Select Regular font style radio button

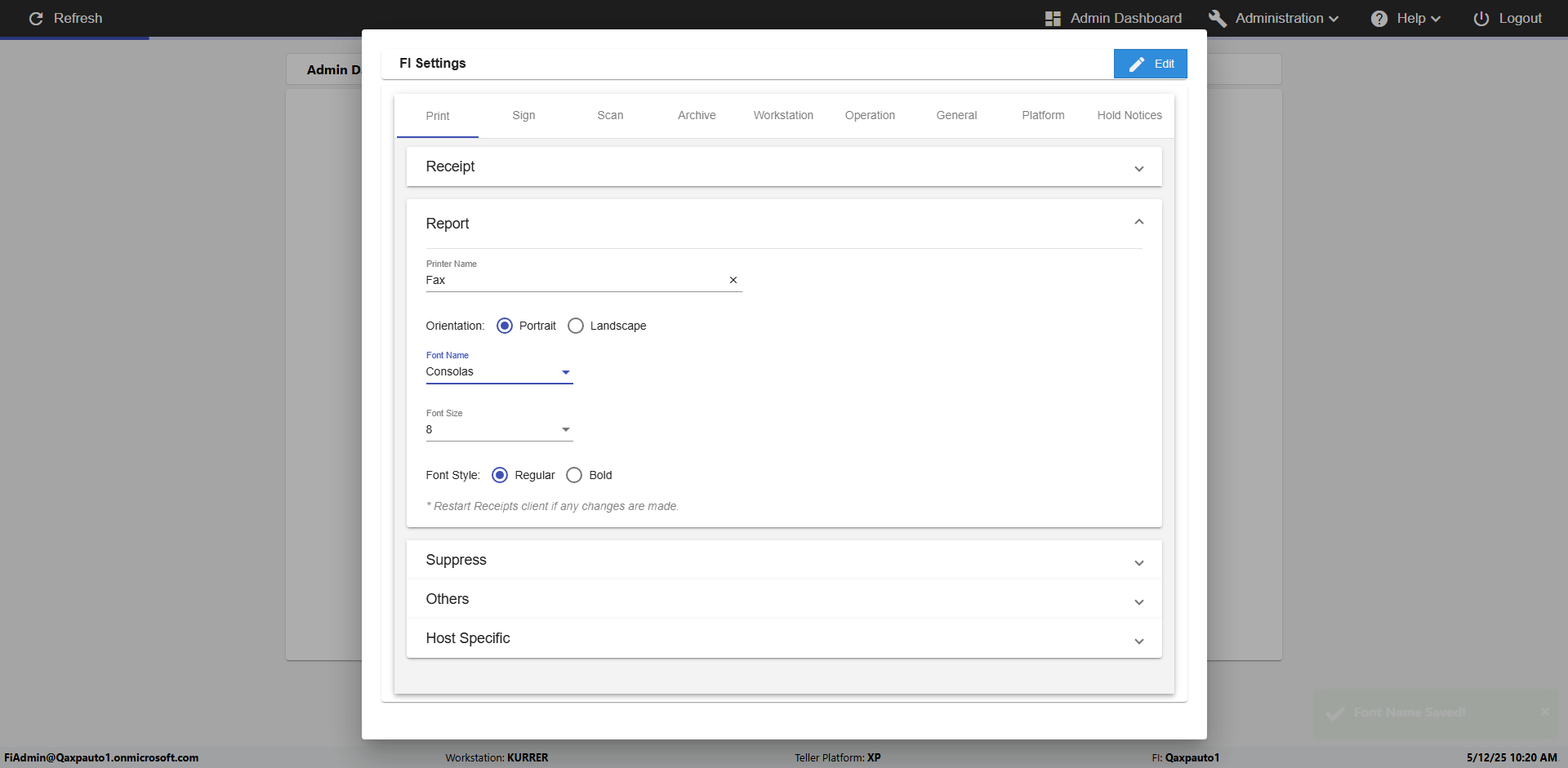tap(500, 475)
